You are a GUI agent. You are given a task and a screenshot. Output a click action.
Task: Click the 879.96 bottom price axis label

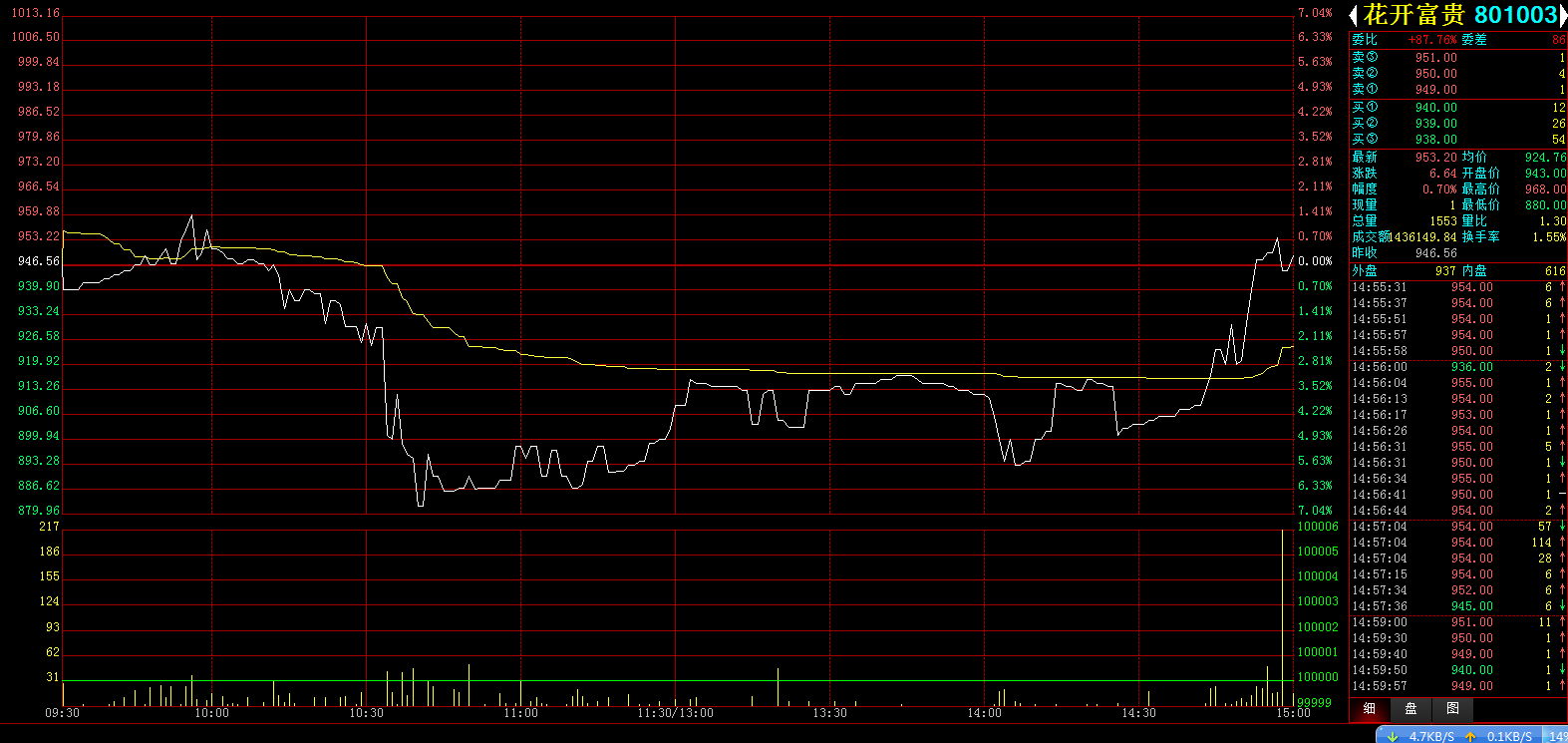coord(39,511)
